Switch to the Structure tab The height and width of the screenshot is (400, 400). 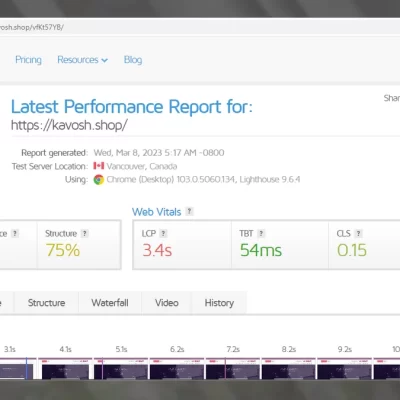[x=46, y=303]
